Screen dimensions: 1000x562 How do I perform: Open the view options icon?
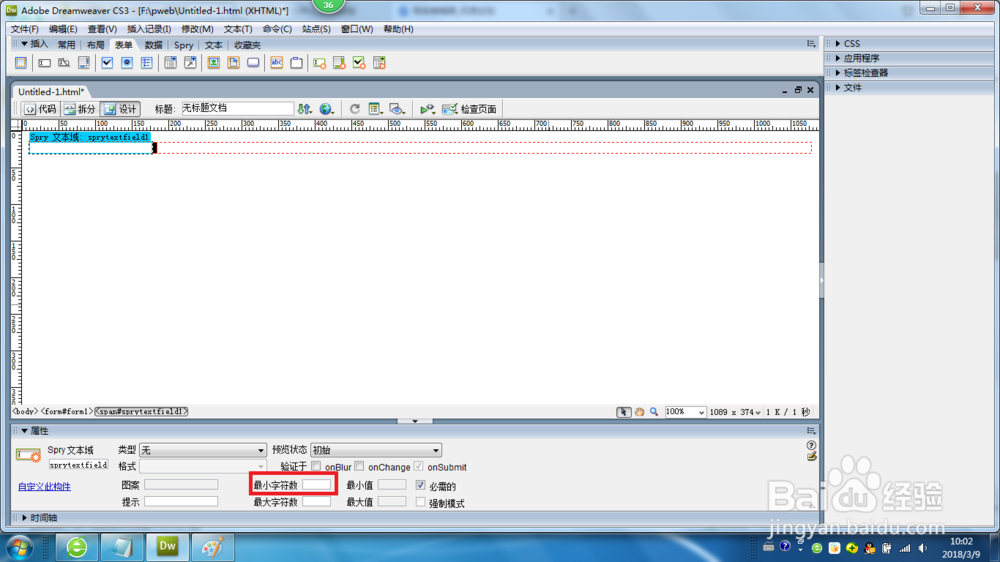click(x=376, y=109)
